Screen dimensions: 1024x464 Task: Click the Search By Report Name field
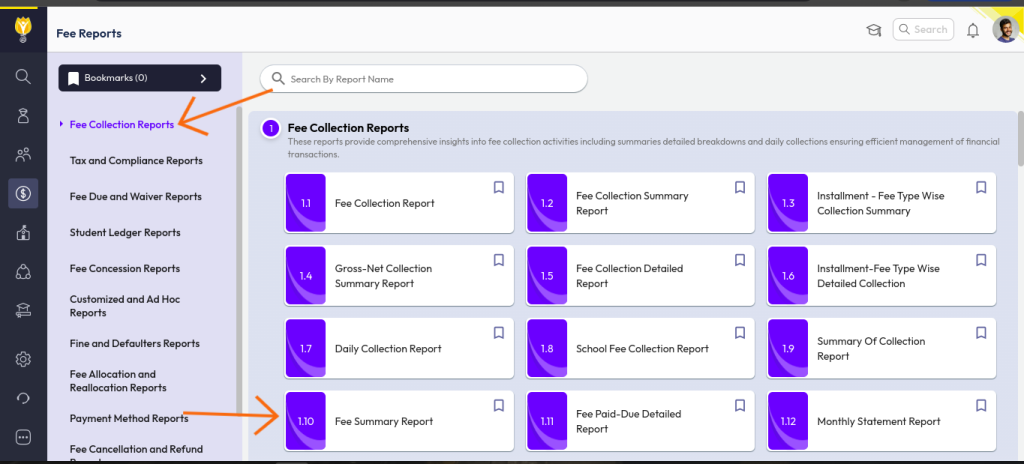coord(424,79)
